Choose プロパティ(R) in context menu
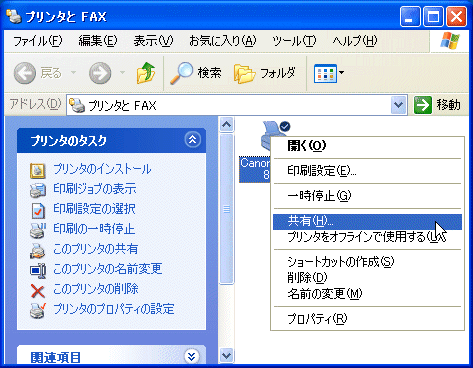This screenshot has height=368, width=473. pyautogui.click(x=367, y=319)
